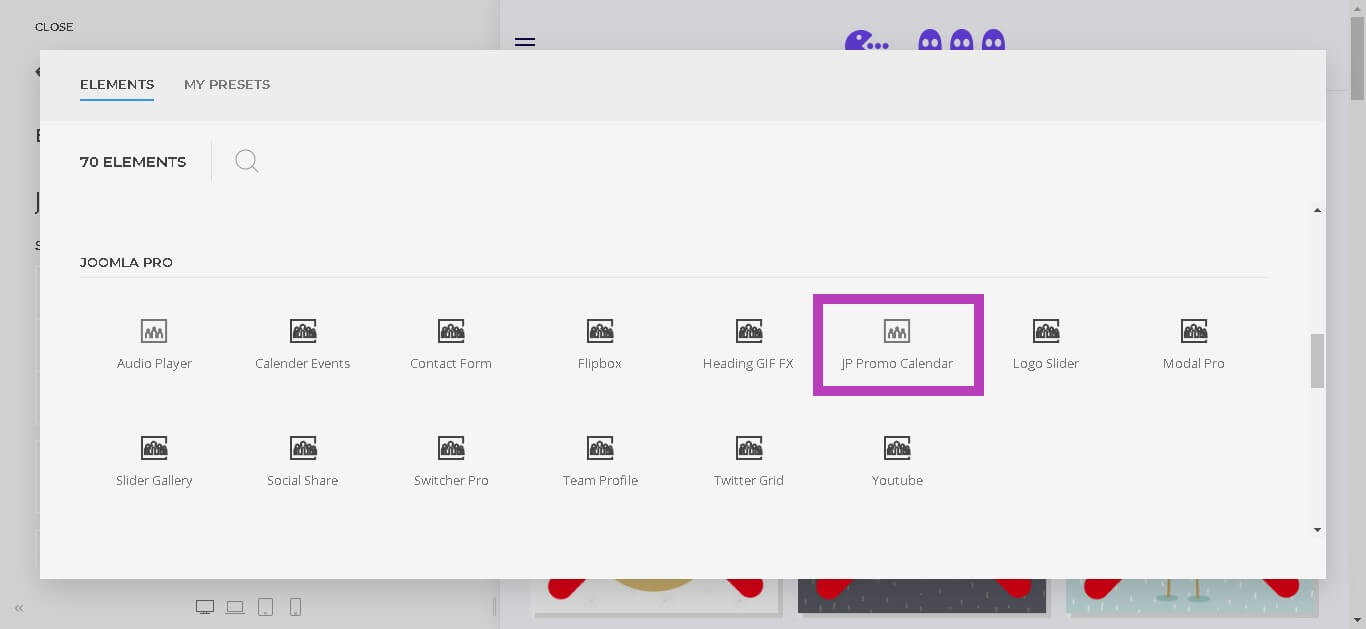Click the Twitter Grid label
Screen dimensions: 1366x629
749,481
